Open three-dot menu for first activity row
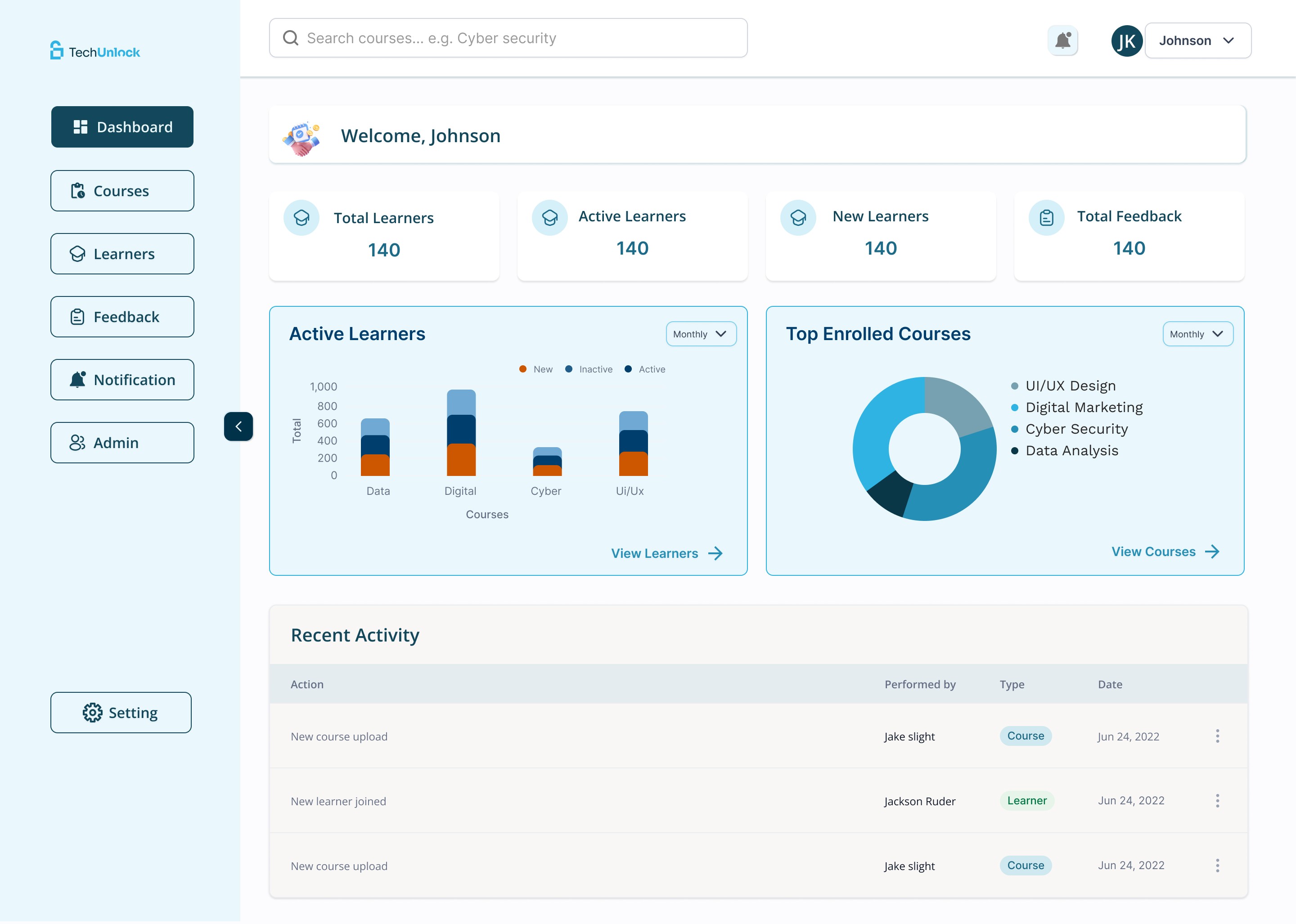This screenshot has width=1296, height=924. pos(1217,736)
